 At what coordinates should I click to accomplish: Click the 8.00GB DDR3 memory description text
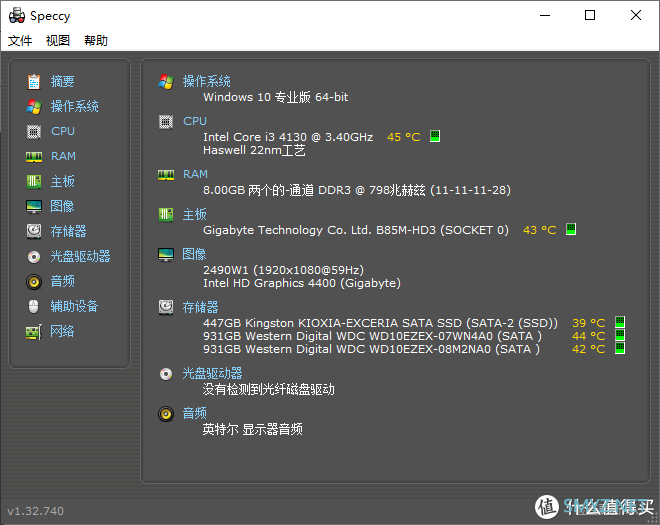(x=357, y=190)
